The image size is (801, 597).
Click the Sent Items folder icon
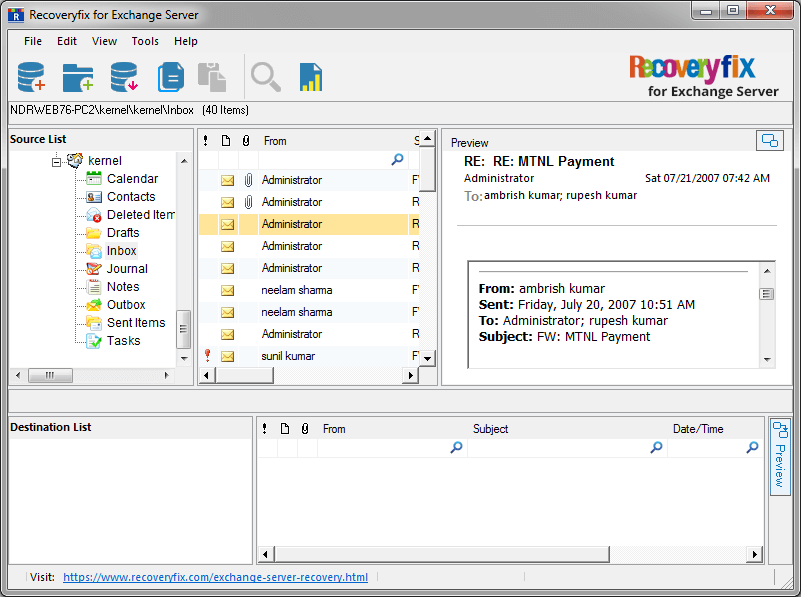coord(94,323)
